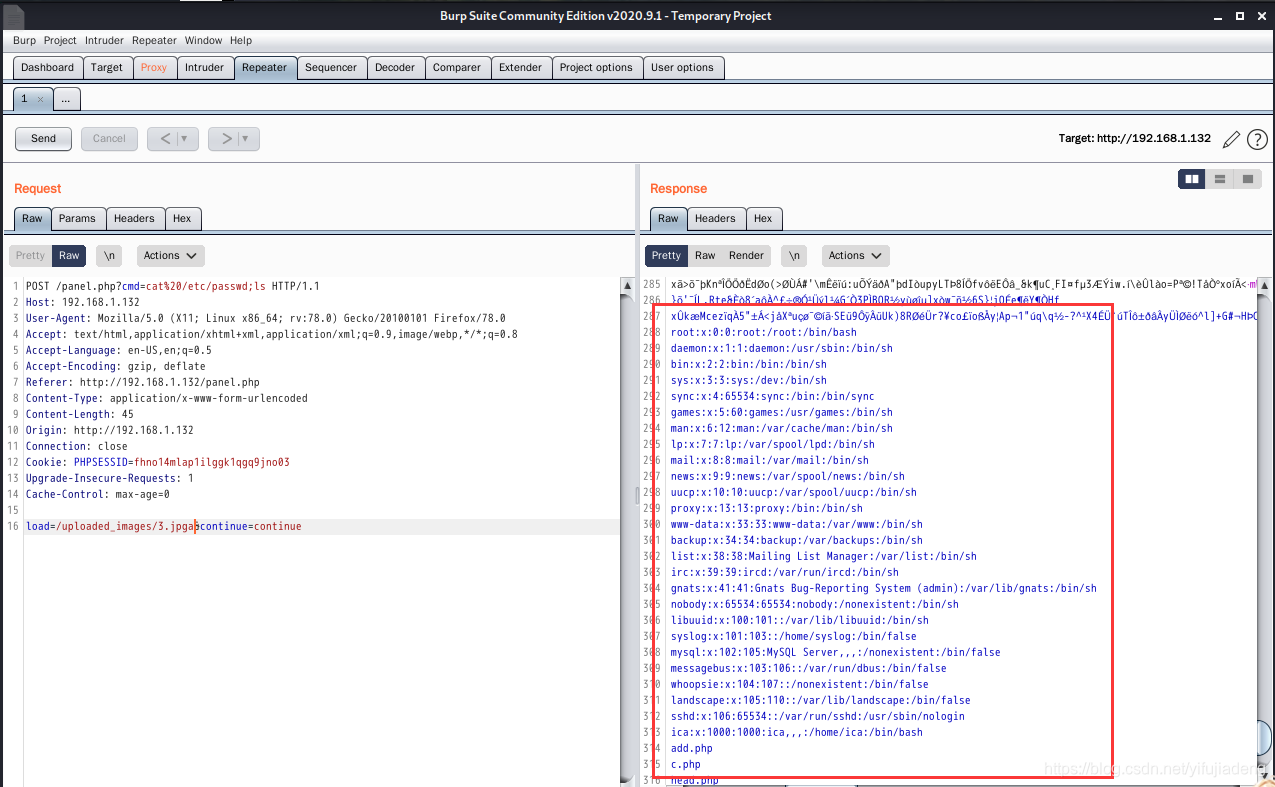
Task: Switch to the Comparer tab
Action: [457, 67]
